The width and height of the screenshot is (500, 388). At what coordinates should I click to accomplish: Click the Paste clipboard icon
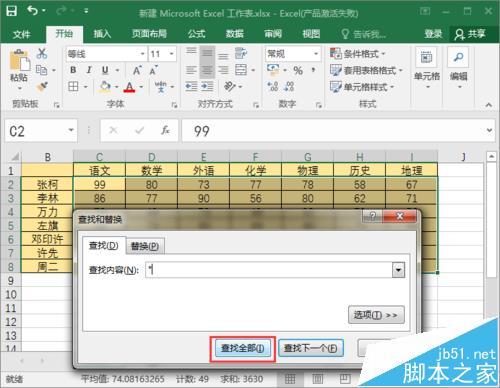pos(20,61)
